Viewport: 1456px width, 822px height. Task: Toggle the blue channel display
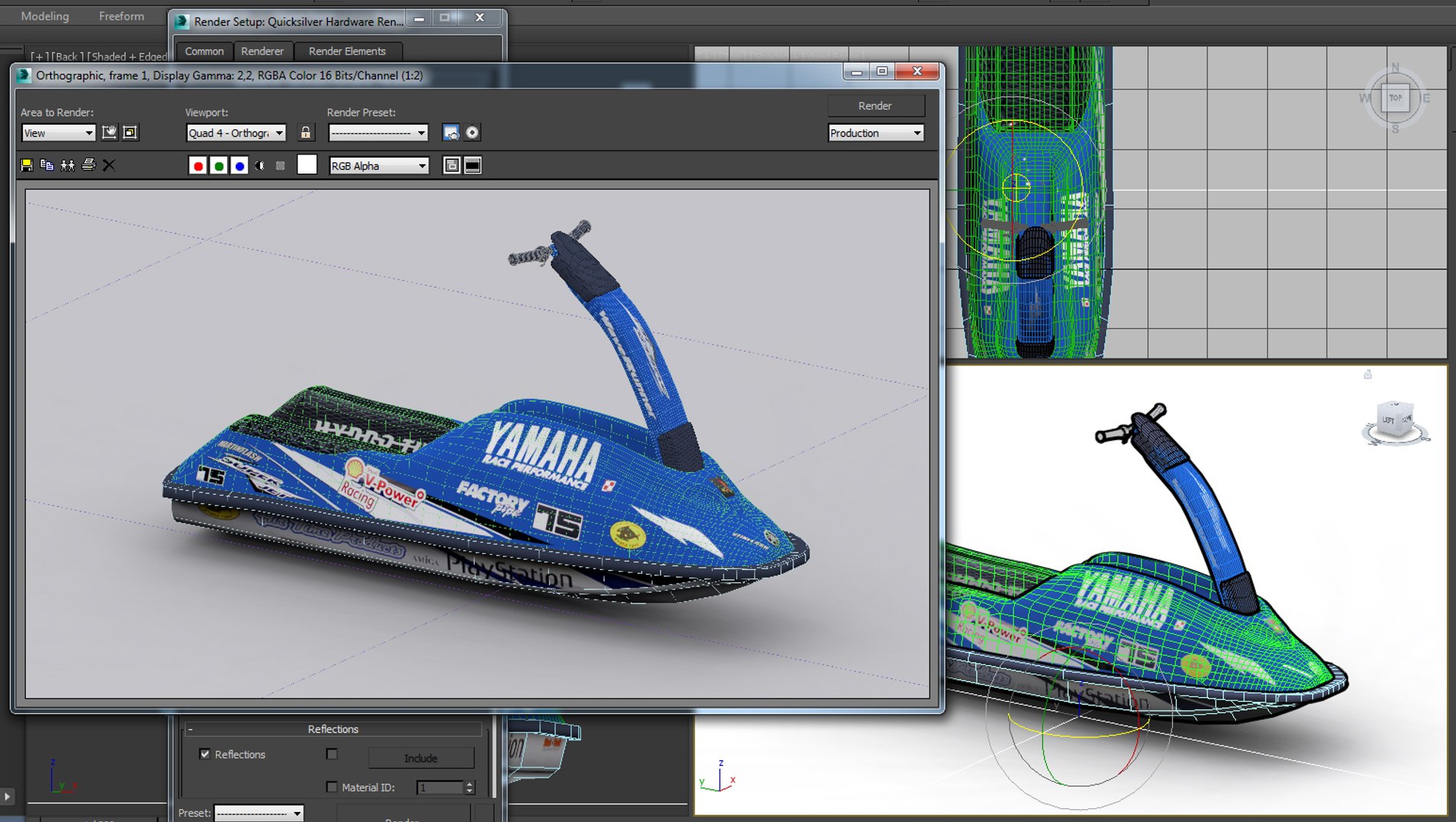point(240,166)
